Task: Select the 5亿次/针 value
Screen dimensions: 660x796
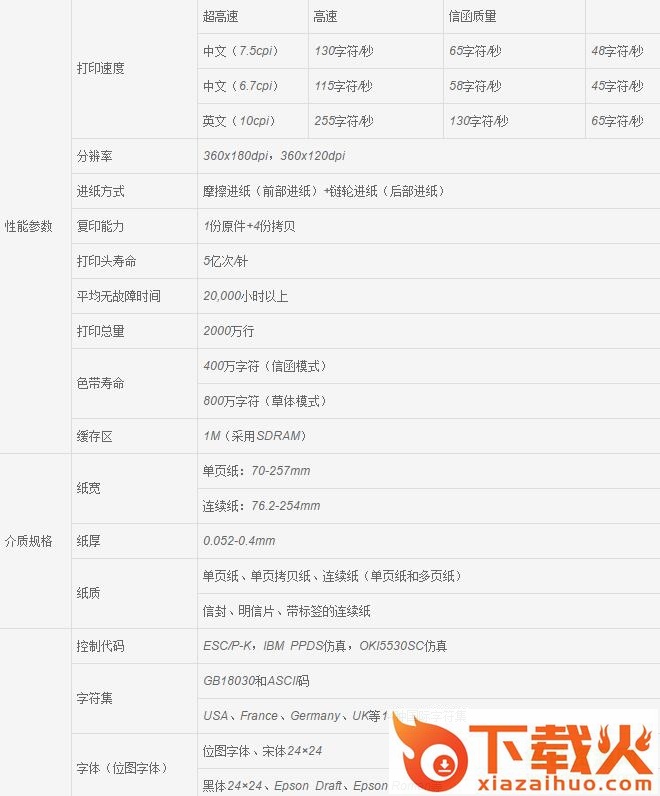Action: pos(225,261)
